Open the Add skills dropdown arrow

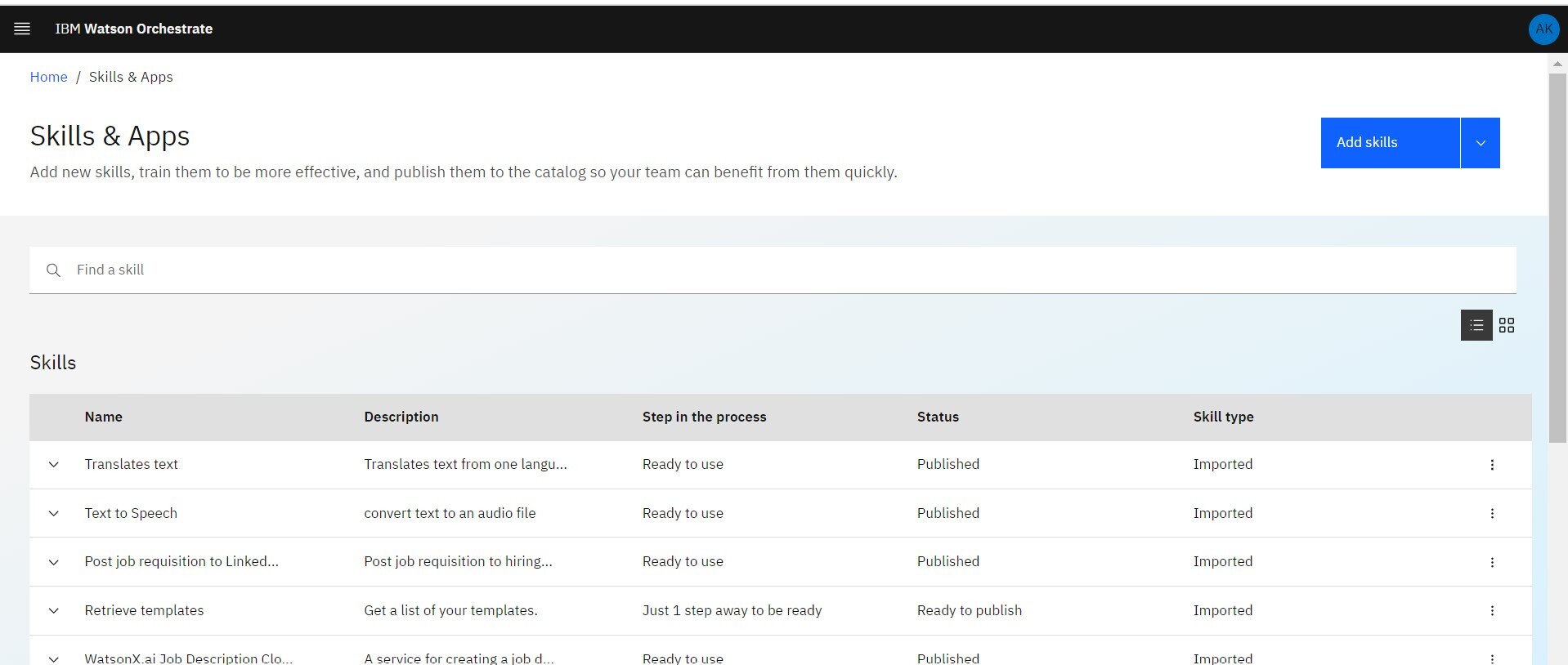tap(1480, 143)
